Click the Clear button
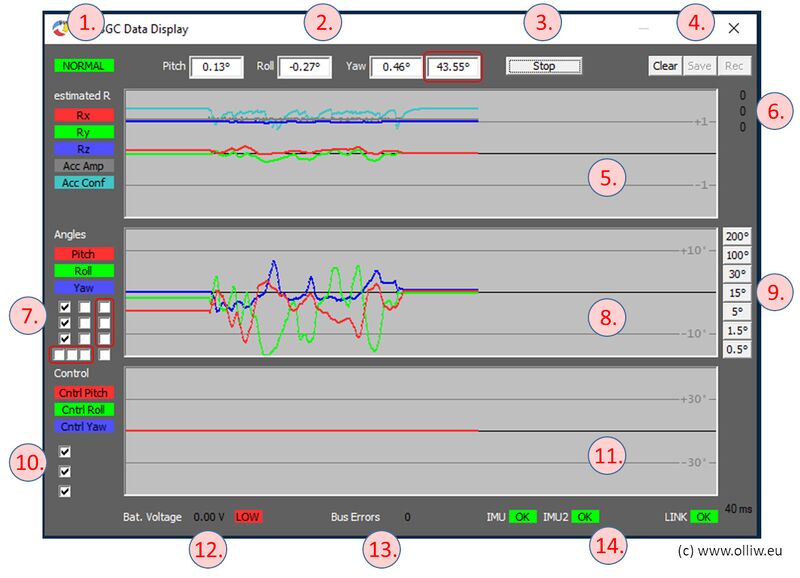800x578 pixels. coord(665,66)
